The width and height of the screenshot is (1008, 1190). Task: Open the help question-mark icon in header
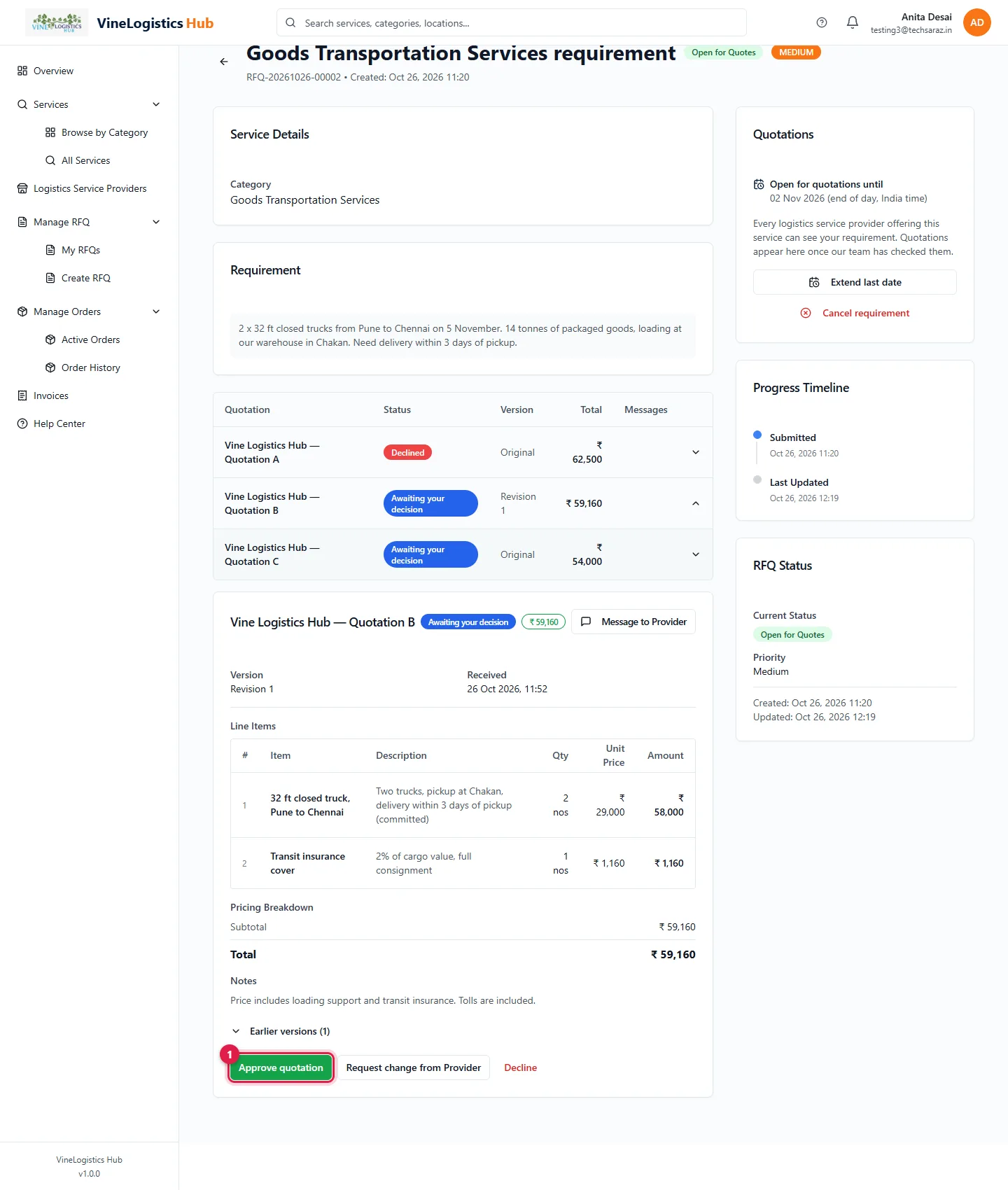(x=822, y=22)
